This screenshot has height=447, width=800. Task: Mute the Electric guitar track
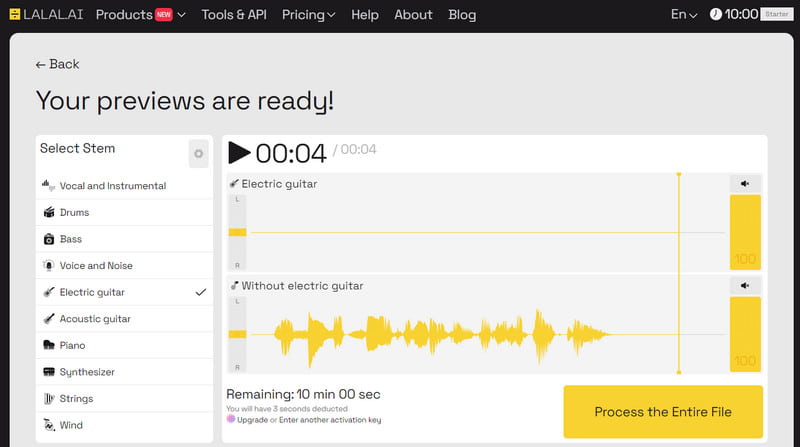point(745,183)
